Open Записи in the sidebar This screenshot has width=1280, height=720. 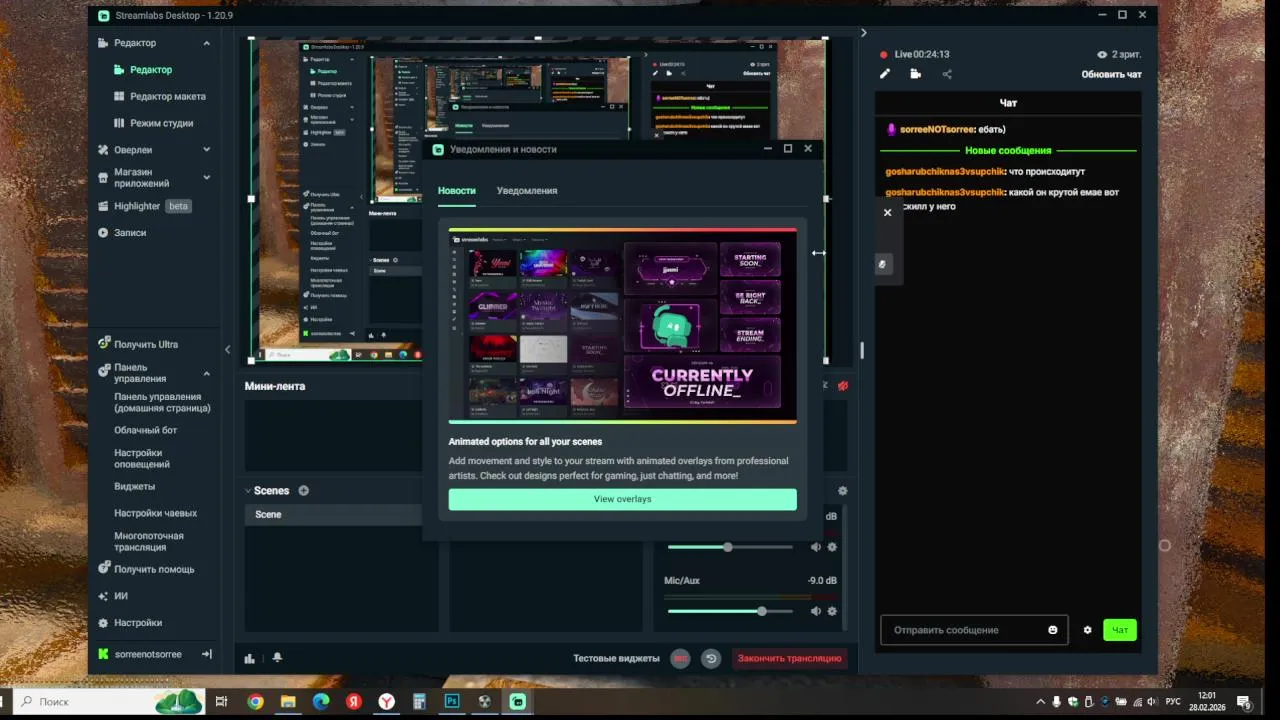[130, 233]
